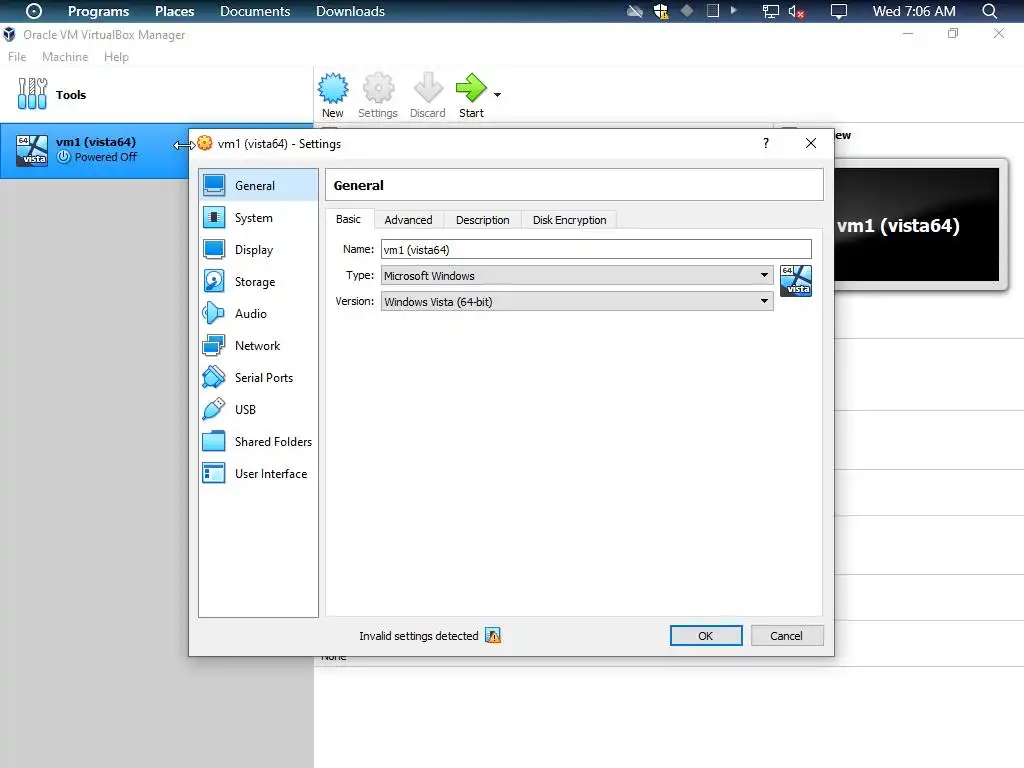Open the Storage settings category
1024x768 pixels.
(x=258, y=281)
